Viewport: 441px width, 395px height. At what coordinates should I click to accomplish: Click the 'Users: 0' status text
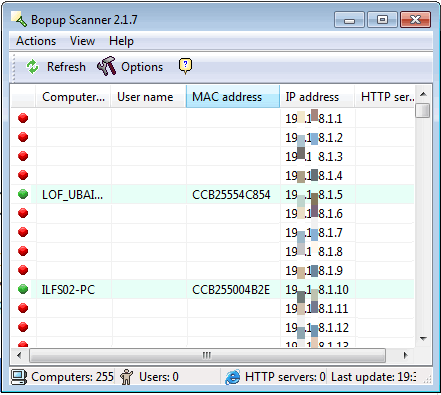[159, 377]
